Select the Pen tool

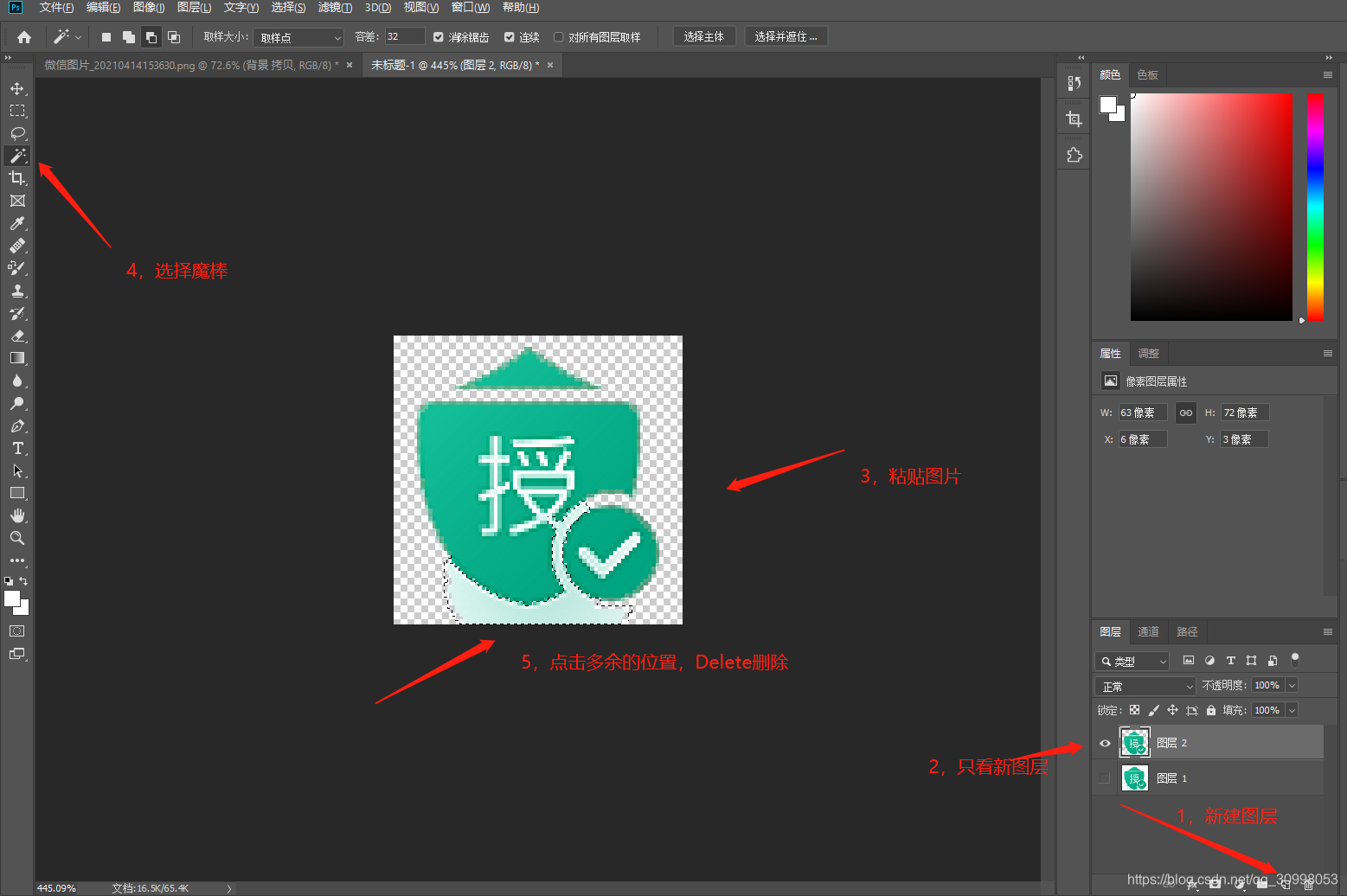17,426
